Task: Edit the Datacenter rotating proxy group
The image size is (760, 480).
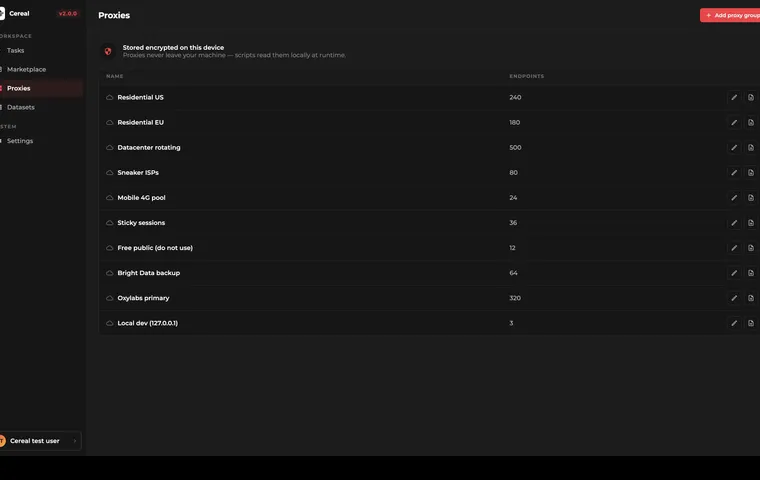Action: (x=734, y=147)
